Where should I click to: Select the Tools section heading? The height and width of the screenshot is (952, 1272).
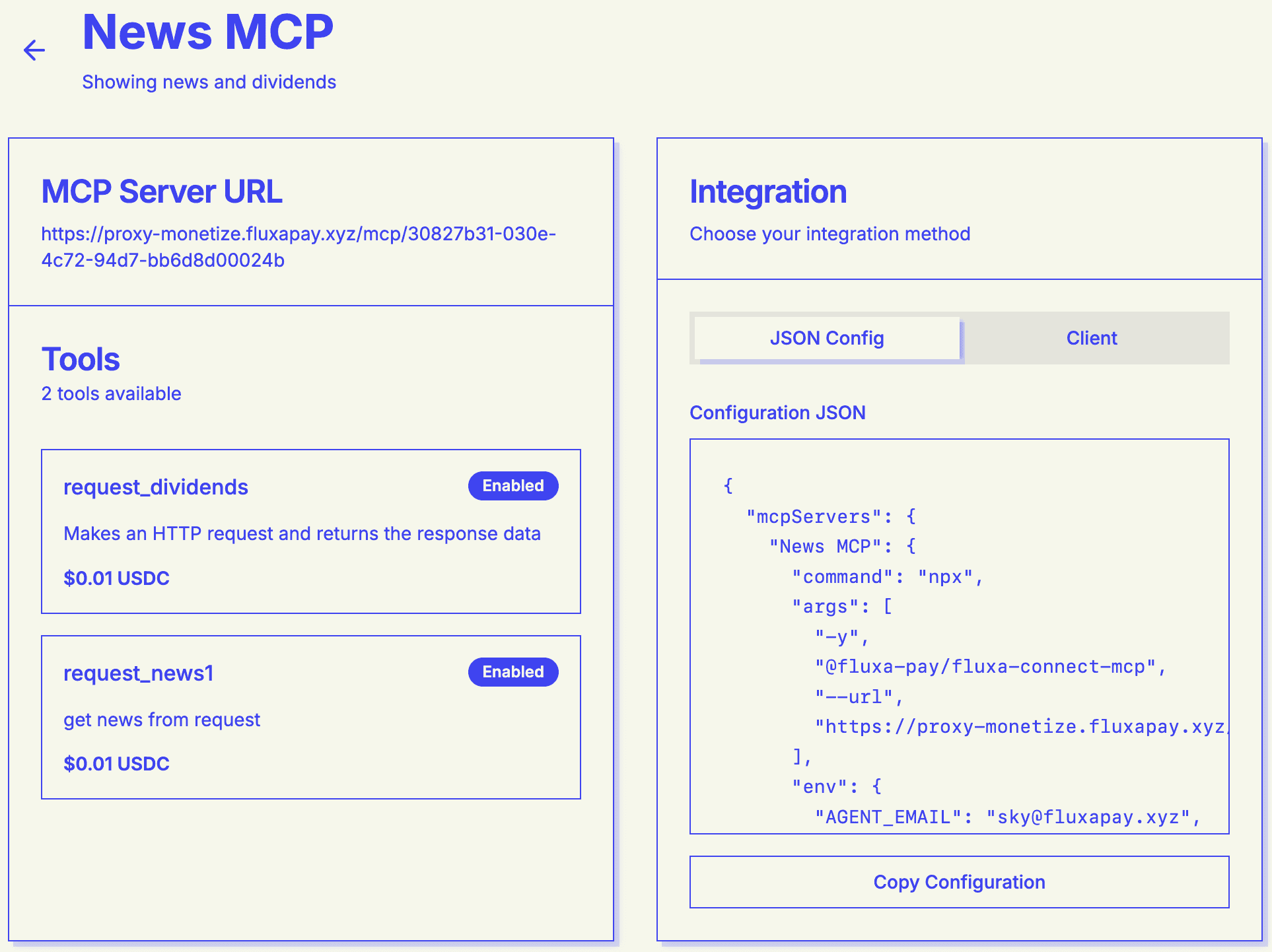tap(81, 358)
